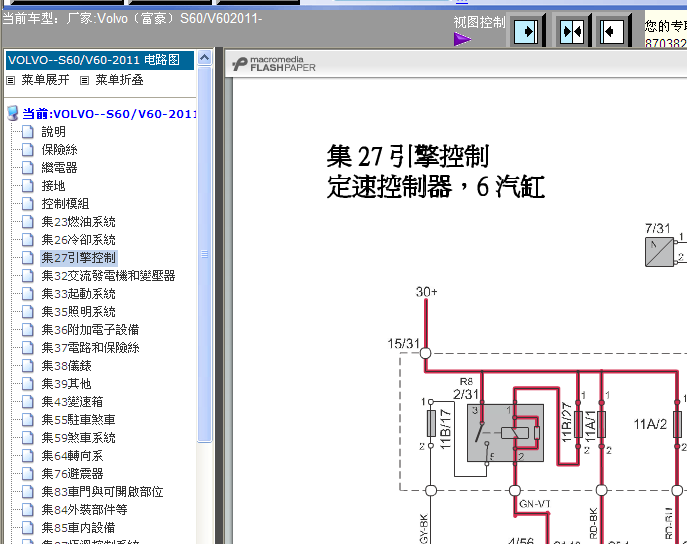Click the GN-VT wire color label
The height and width of the screenshot is (544, 687).
[535, 504]
